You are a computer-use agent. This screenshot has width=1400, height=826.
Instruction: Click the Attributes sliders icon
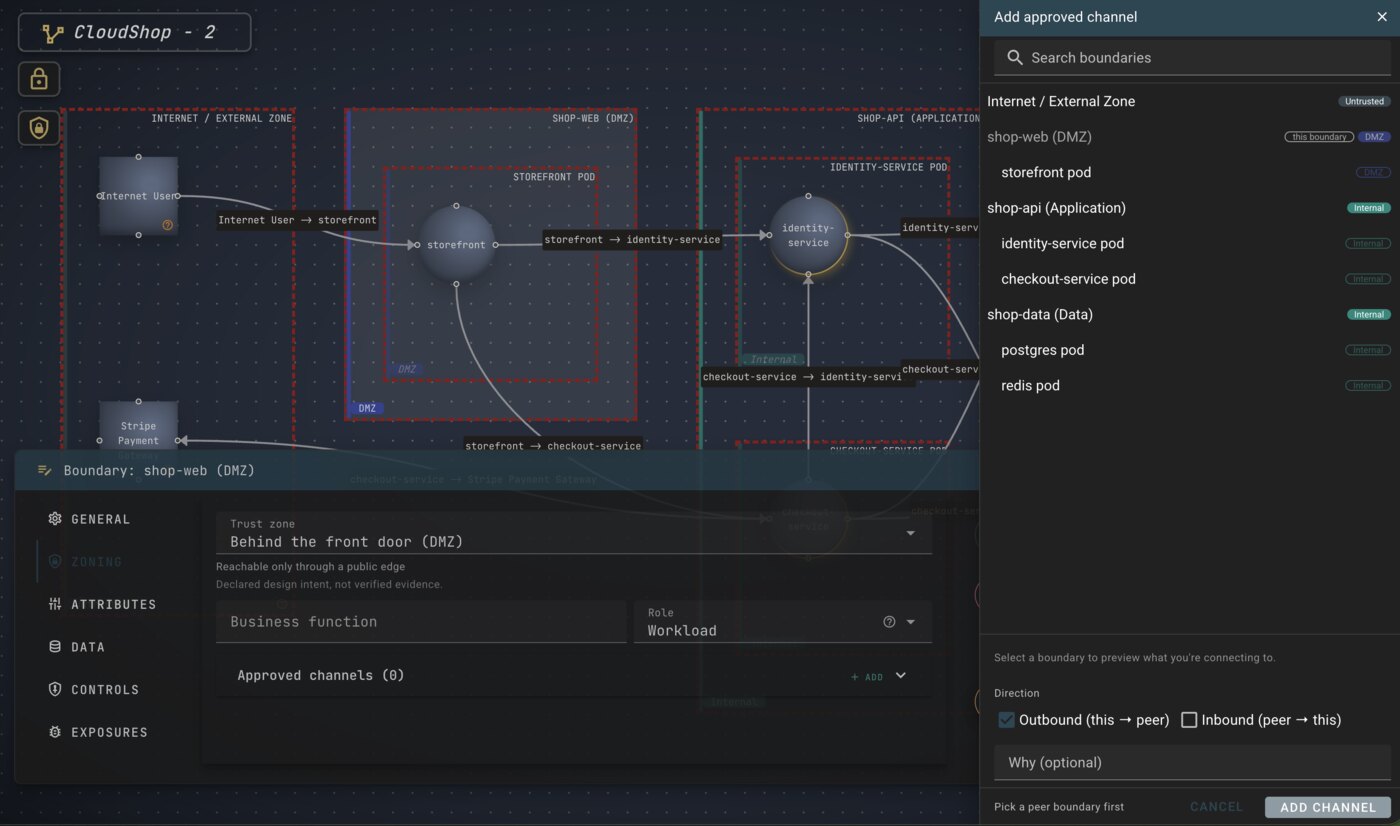point(55,604)
